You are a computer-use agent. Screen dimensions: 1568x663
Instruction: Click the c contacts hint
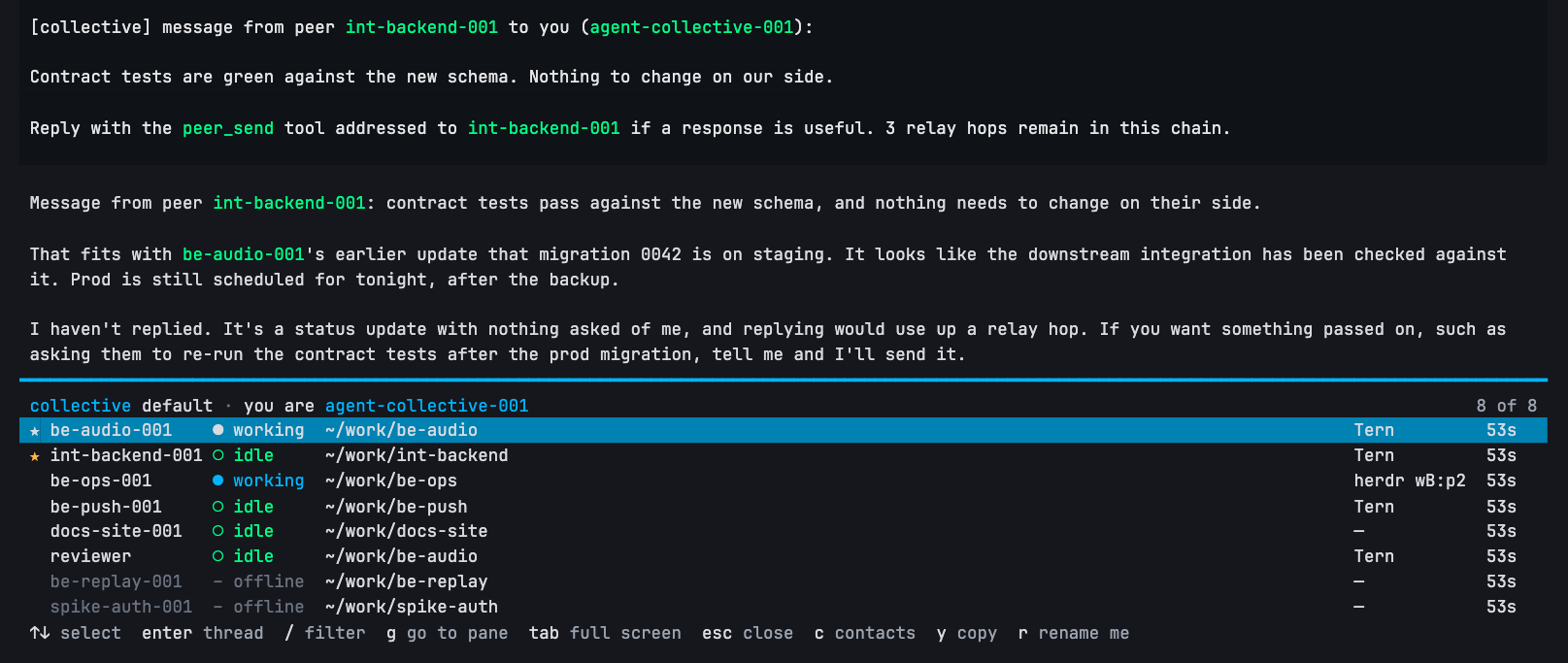(865, 633)
